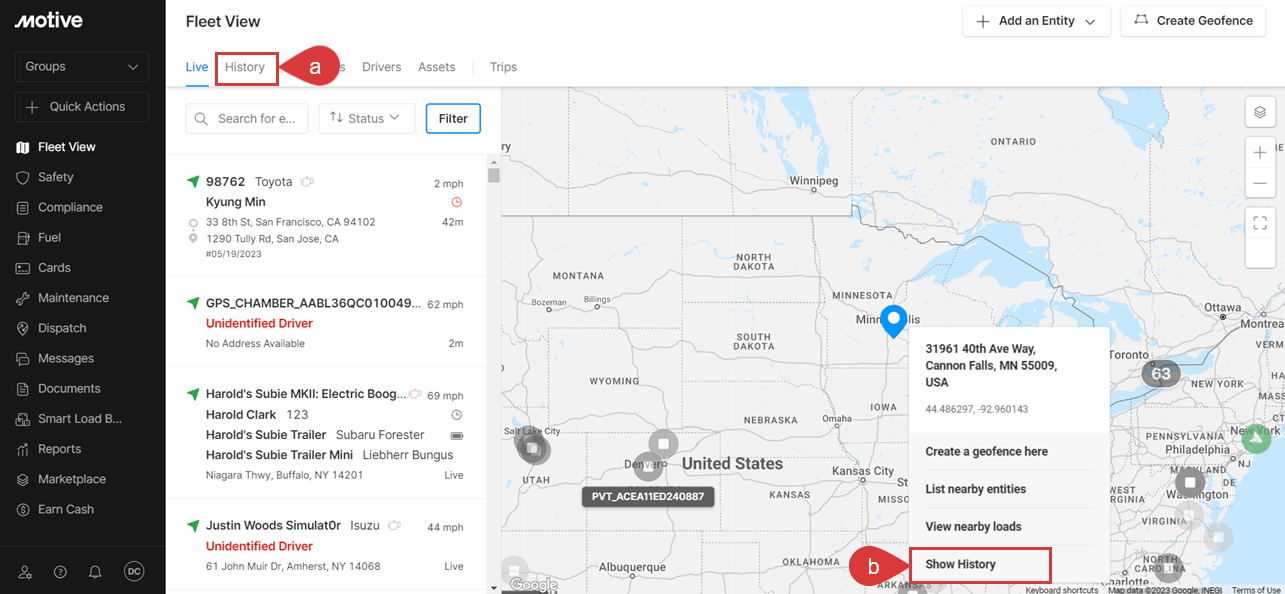Select Show History in popup menu

961,564
